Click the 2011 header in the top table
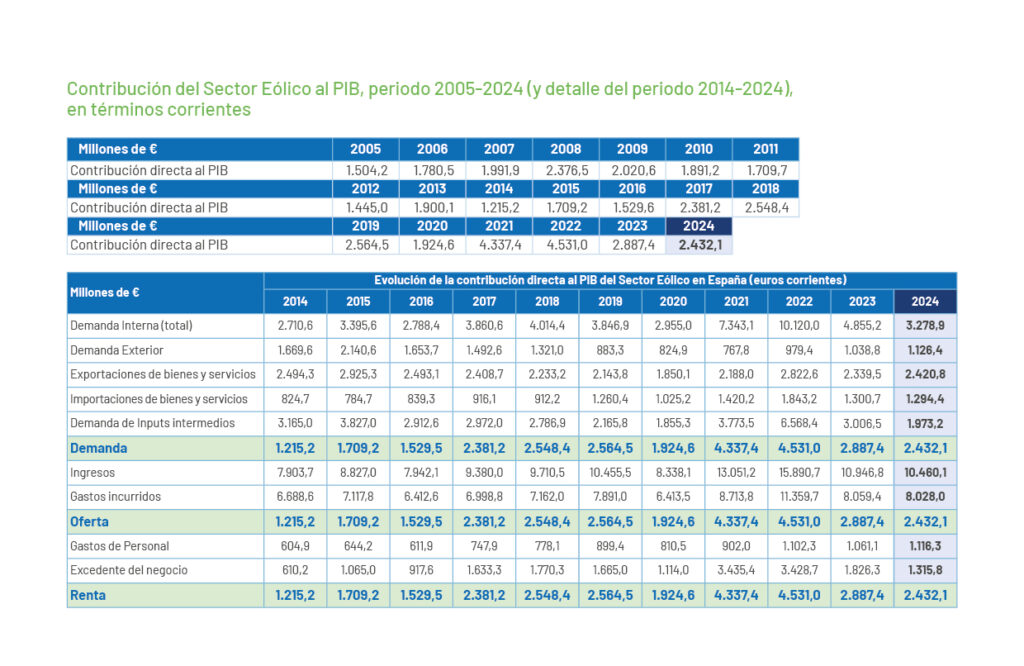This screenshot has width=1024, height=666. [765, 149]
